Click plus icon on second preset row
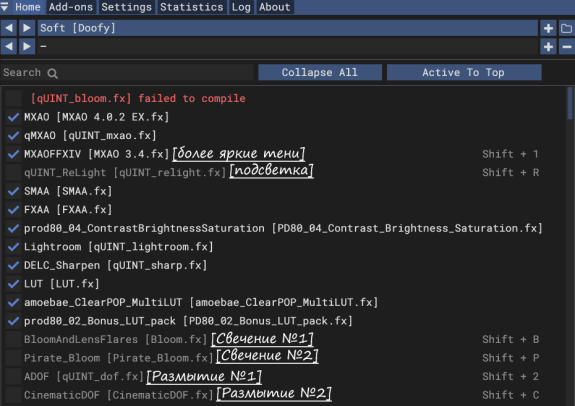This screenshot has height=406, width=575. (548, 47)
